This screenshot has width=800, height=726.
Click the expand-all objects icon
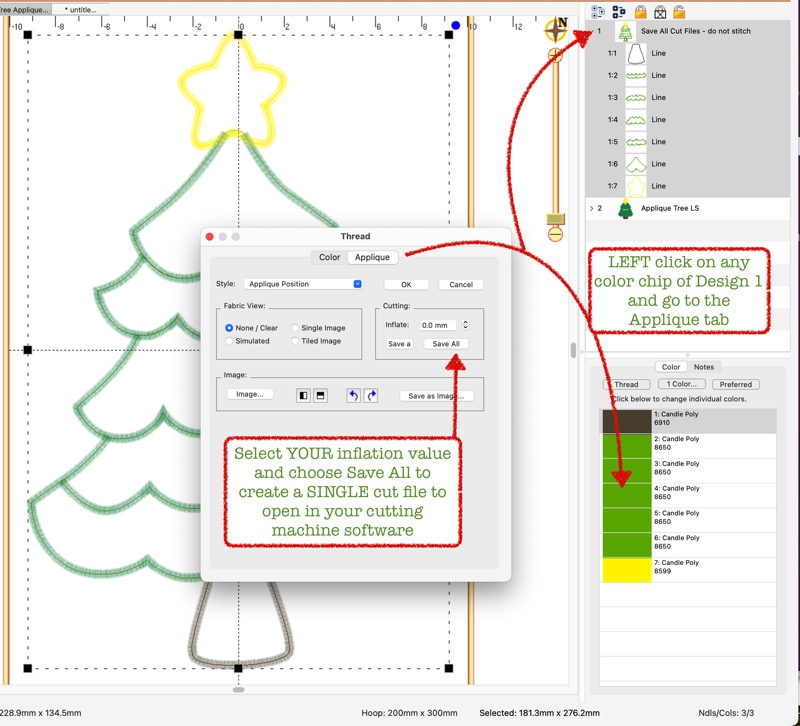point(598,12)
